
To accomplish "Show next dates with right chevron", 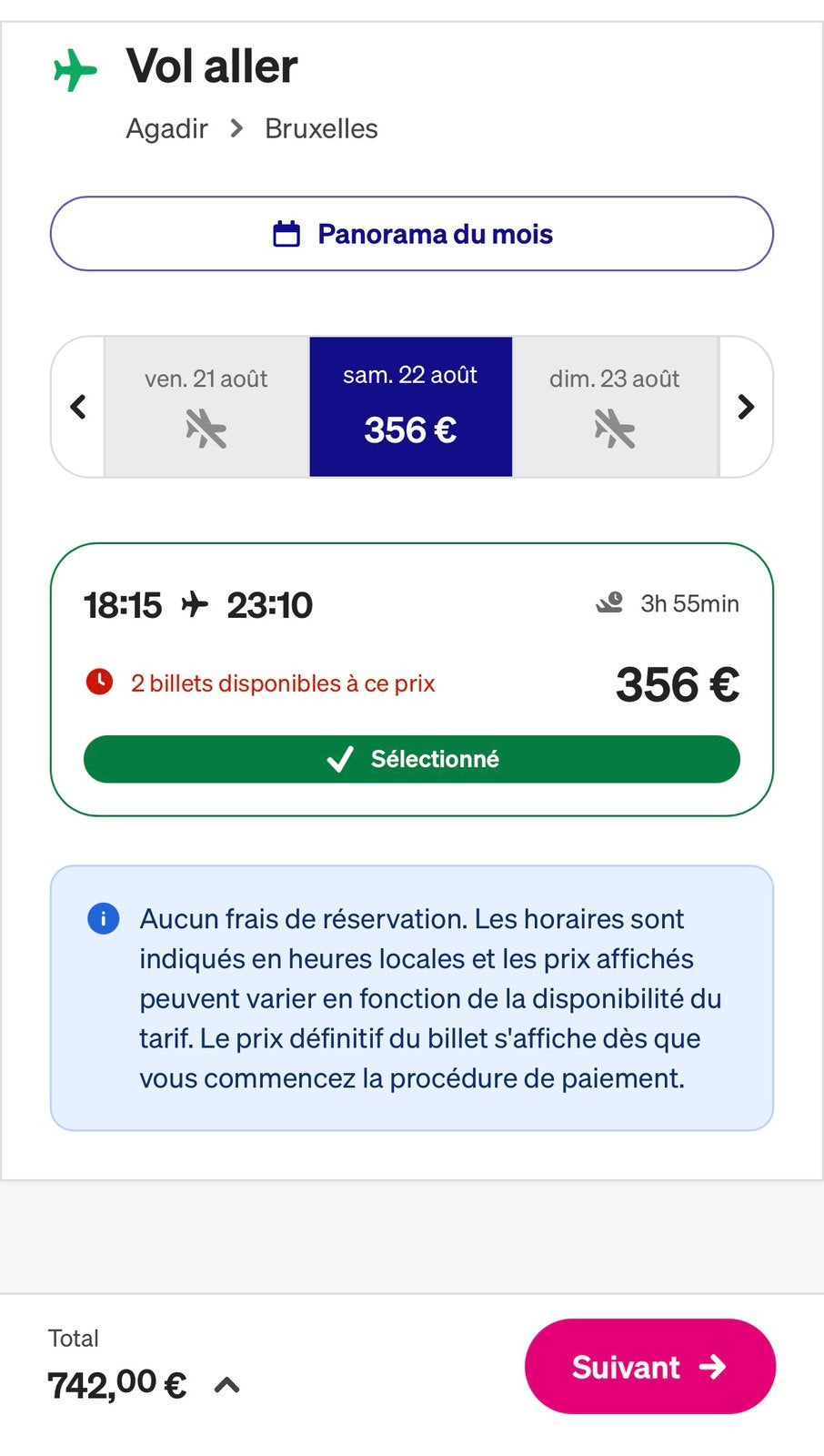I will point(746,407).
